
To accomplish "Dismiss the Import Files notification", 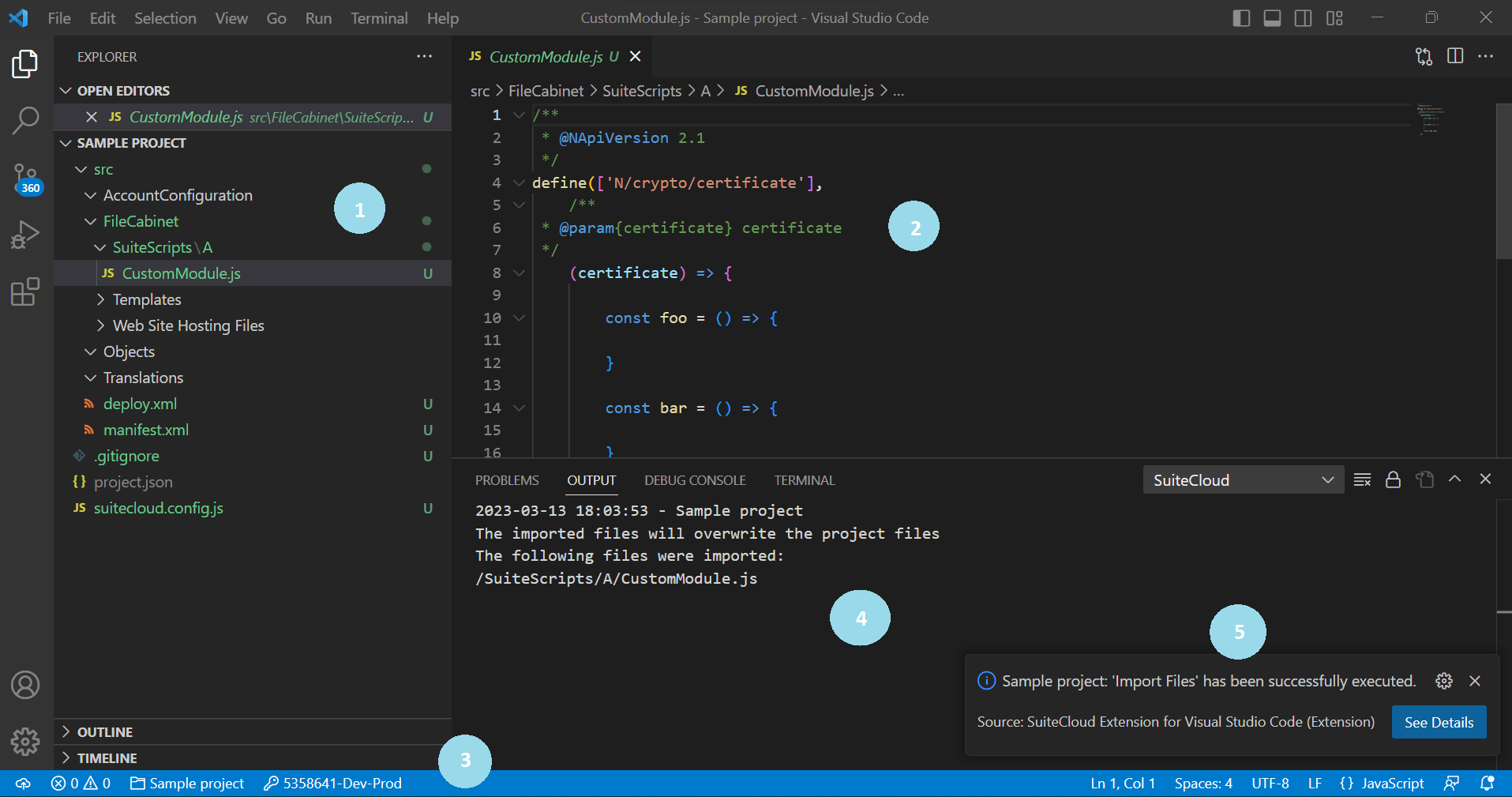I will click(x=1475, y=681).
